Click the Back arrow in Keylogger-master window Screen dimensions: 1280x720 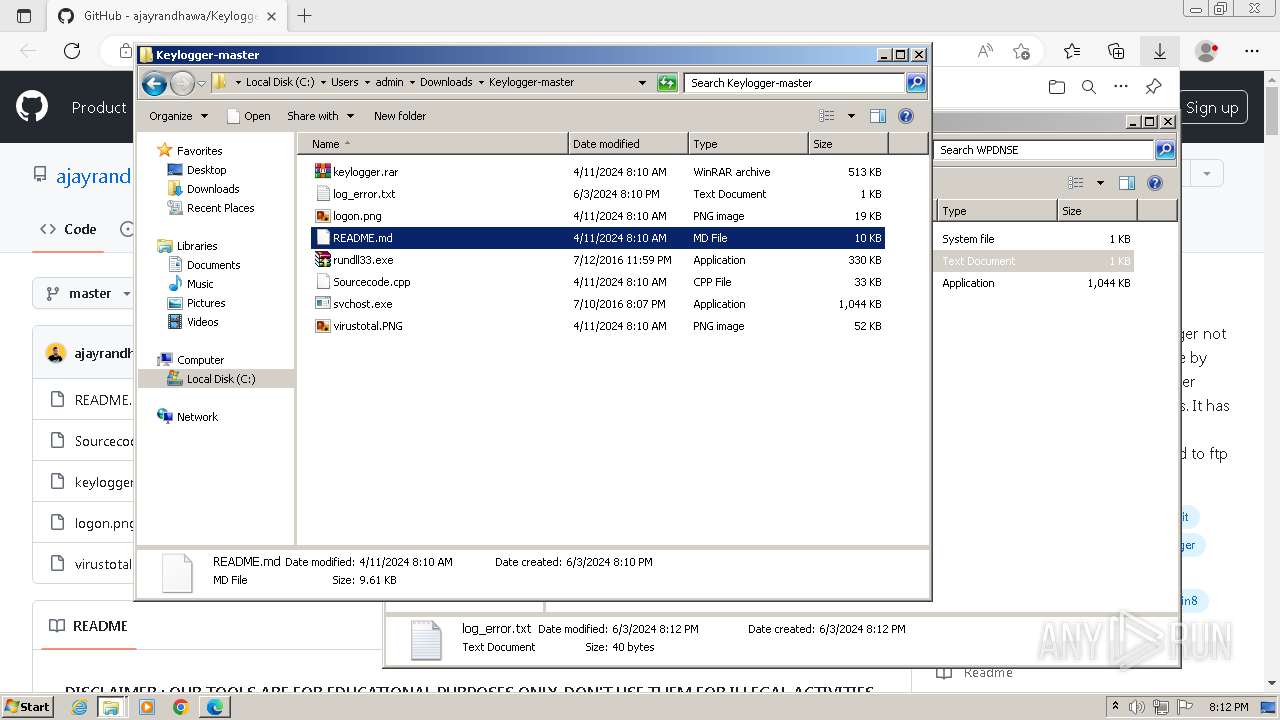click(154, 83)
